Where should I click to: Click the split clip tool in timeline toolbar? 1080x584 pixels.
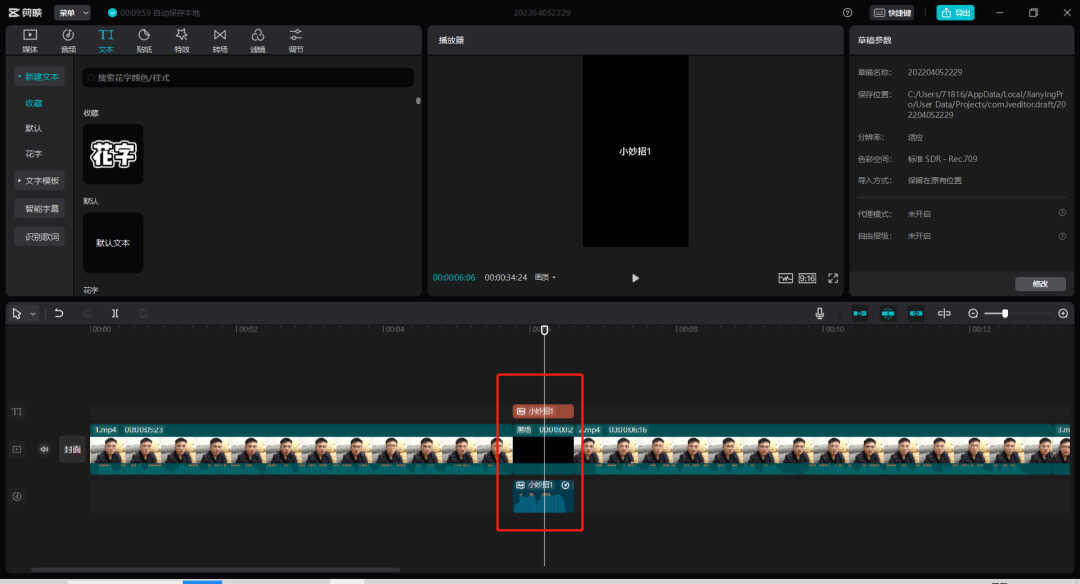pos(115,313)
